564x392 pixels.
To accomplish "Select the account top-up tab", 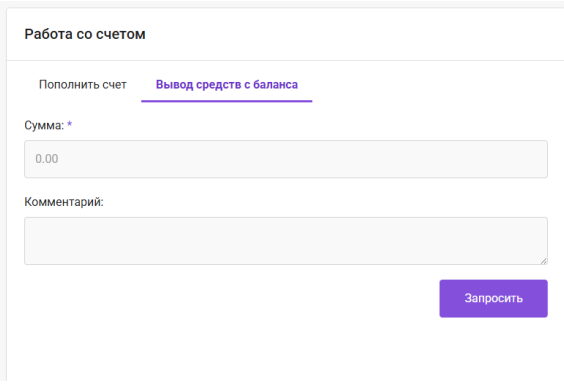I will (82, 85).
